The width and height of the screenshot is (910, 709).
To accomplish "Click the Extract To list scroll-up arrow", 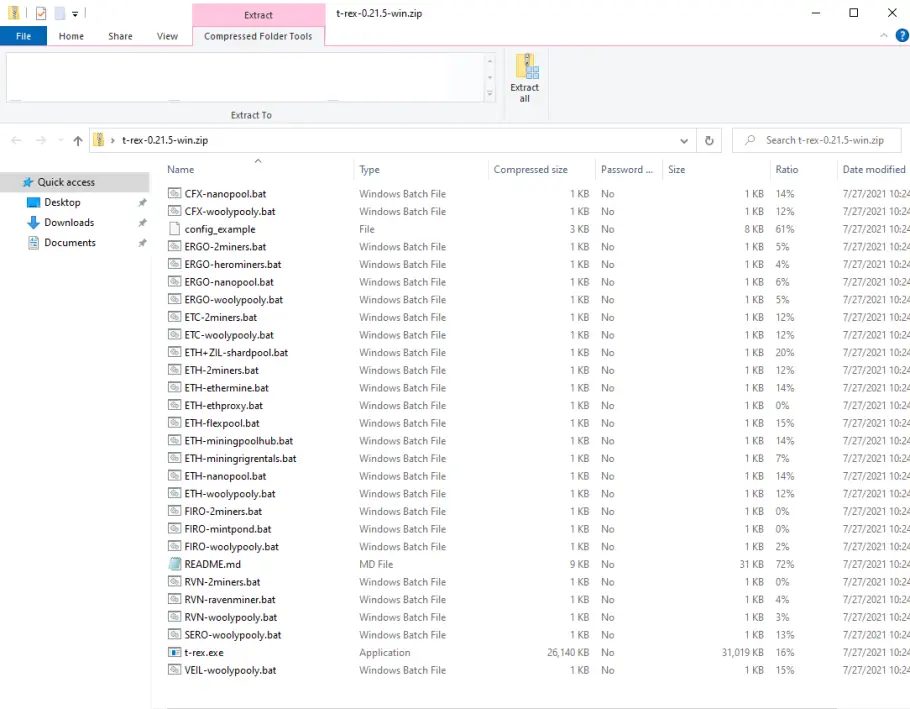I will 490,61.
